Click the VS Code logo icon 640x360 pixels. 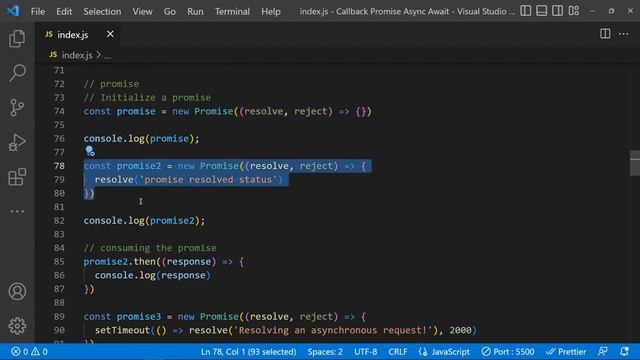point(13,11)
